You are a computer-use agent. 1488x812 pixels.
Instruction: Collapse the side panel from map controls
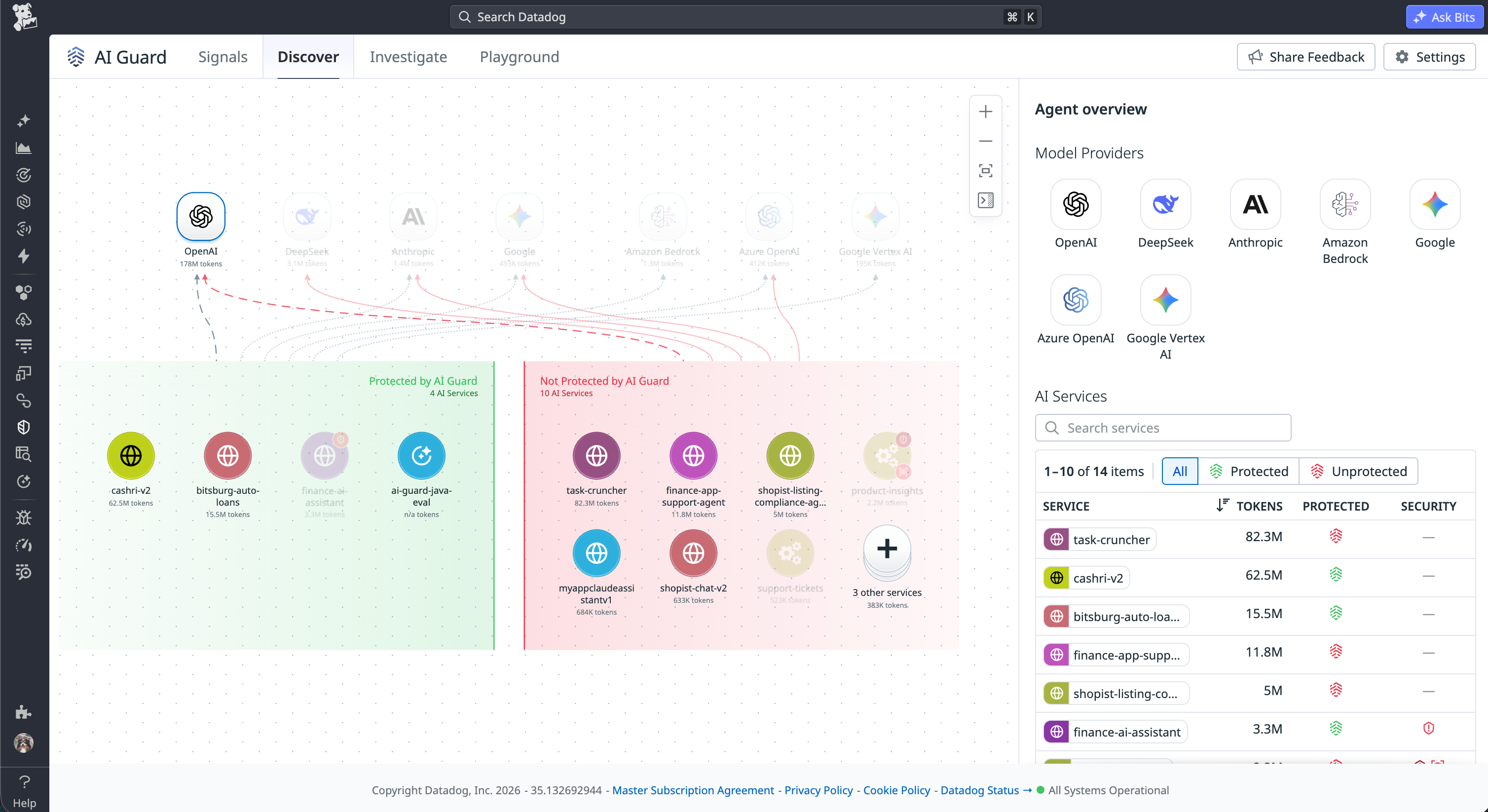985,200
